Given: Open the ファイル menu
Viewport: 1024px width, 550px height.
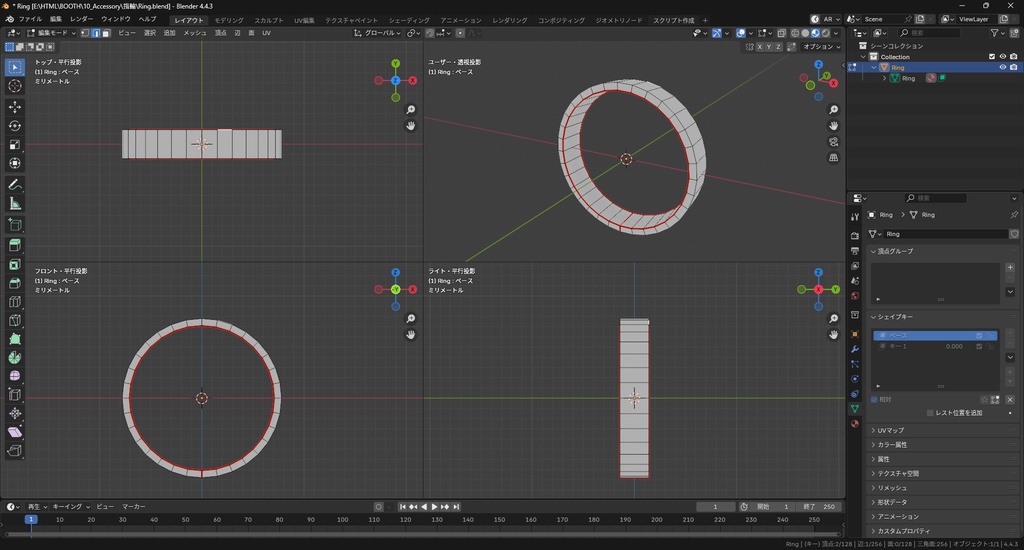Looking at the screenshot, I should (x=30, y=19).
